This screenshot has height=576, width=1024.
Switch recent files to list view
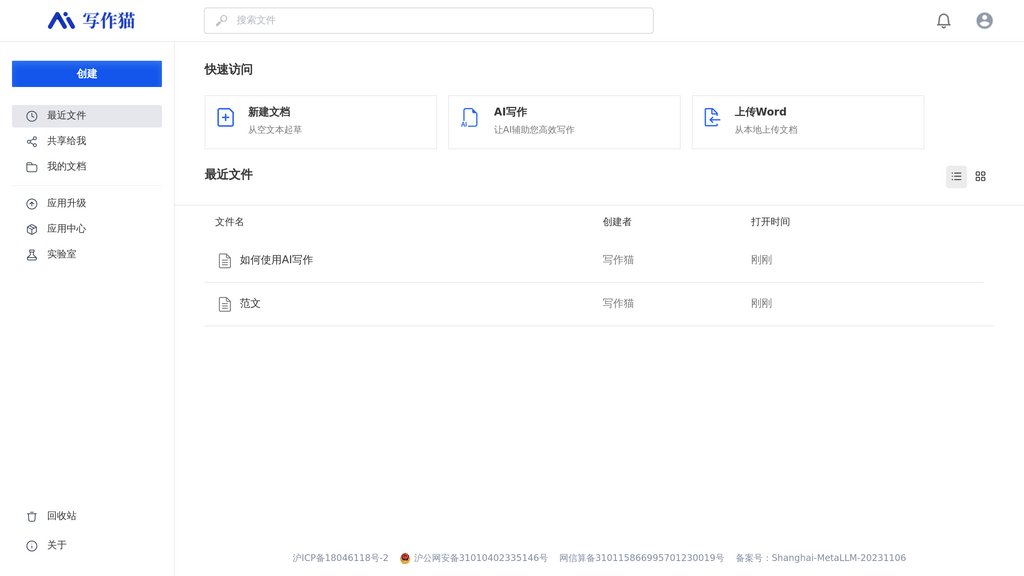(956, 176)
